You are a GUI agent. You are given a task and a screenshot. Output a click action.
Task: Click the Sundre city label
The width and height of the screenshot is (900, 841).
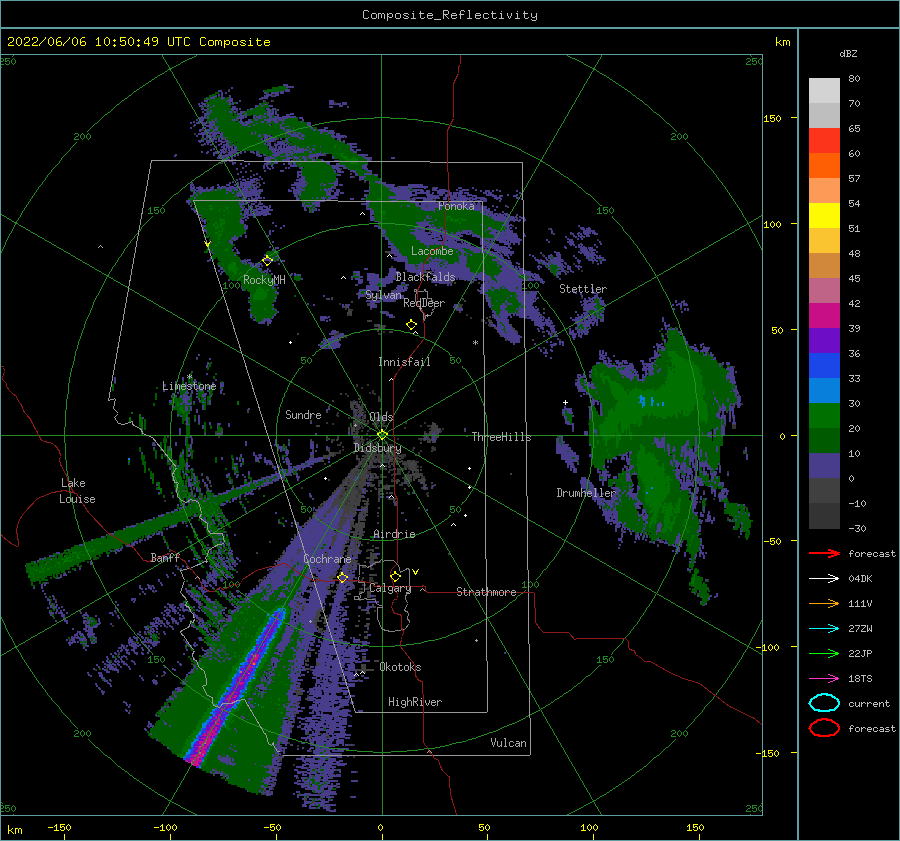click(303, 414)
